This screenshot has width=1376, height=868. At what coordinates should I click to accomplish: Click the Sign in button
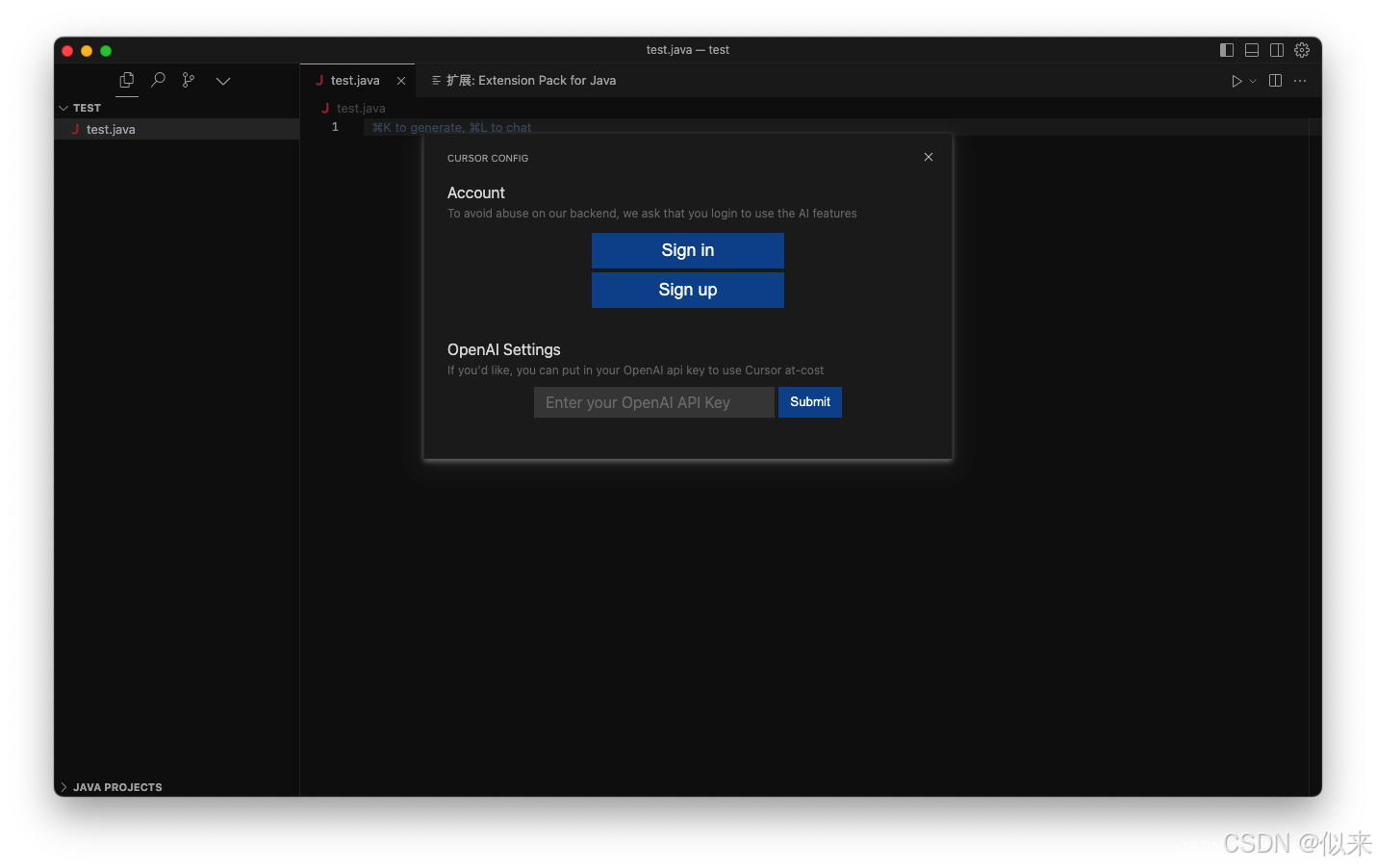coord(688,250)
